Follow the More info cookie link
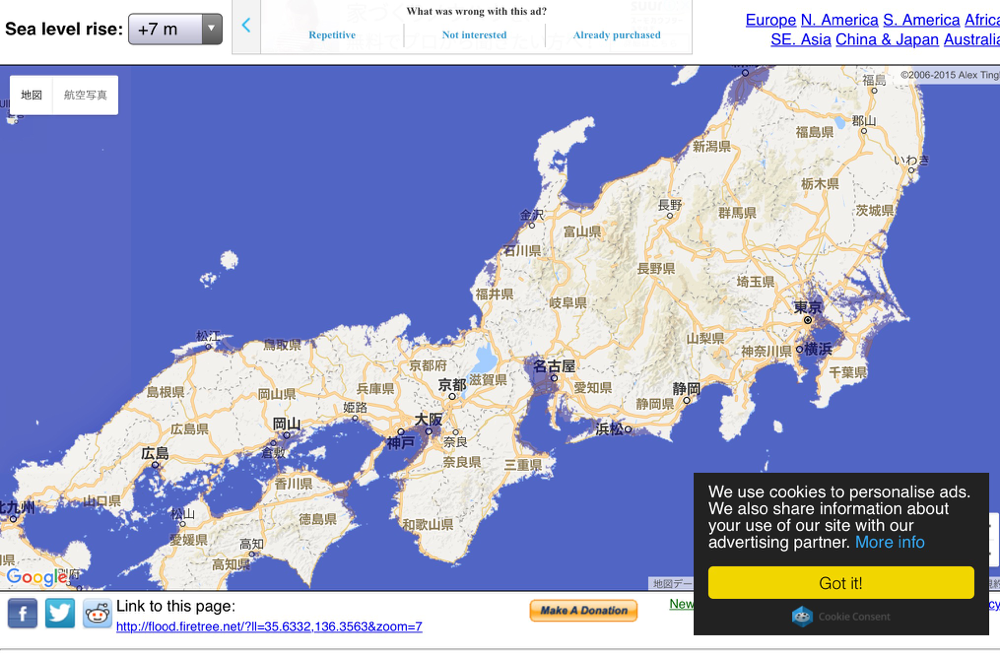This screenshot has width=1000, height=655. (889, 542)
